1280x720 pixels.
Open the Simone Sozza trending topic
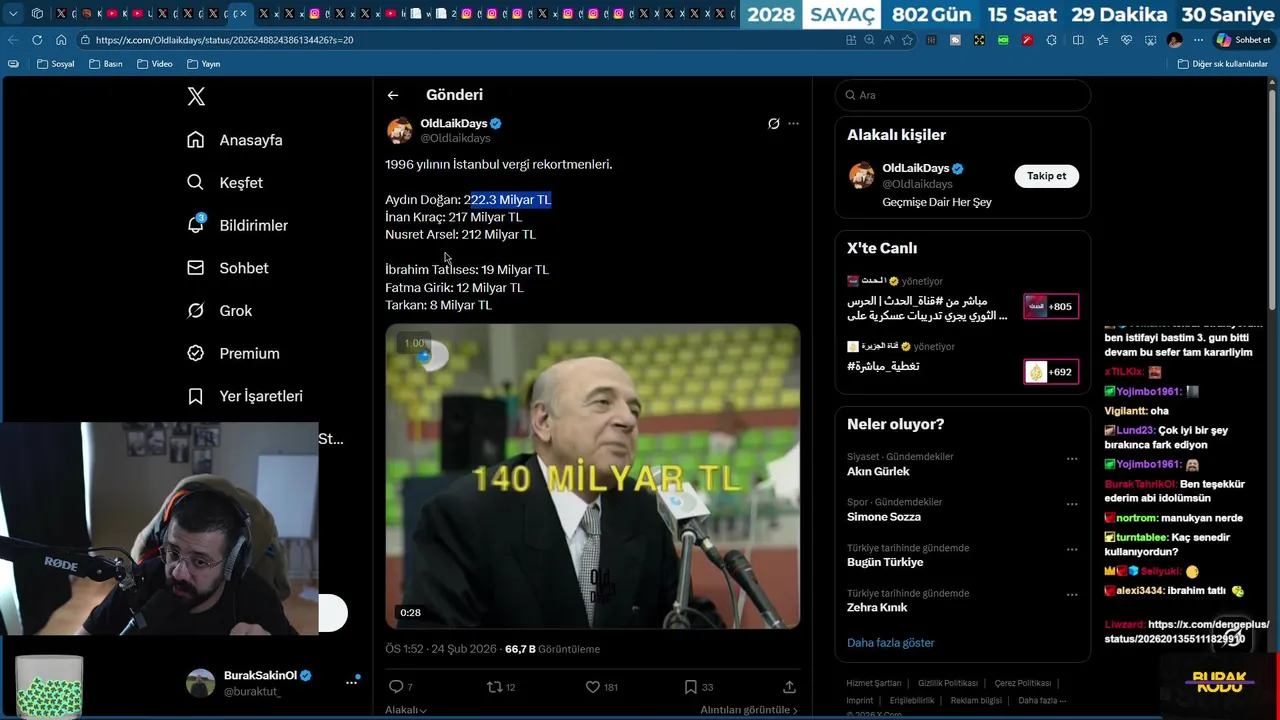[884, 517]
